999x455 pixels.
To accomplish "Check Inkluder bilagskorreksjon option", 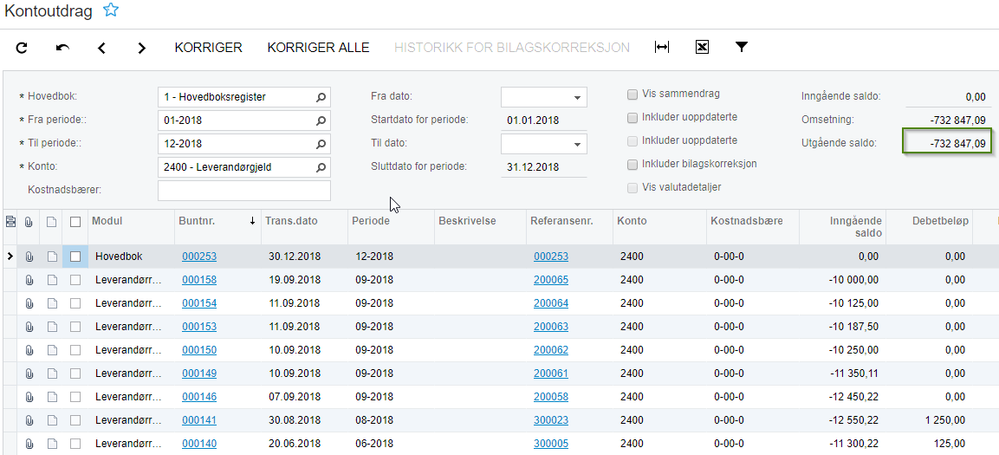I will pos(632,164).
